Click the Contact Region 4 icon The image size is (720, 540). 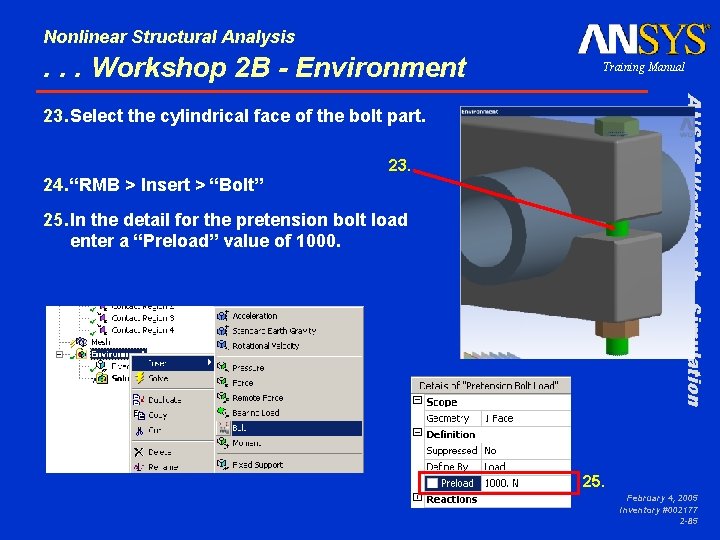(103, 330)
